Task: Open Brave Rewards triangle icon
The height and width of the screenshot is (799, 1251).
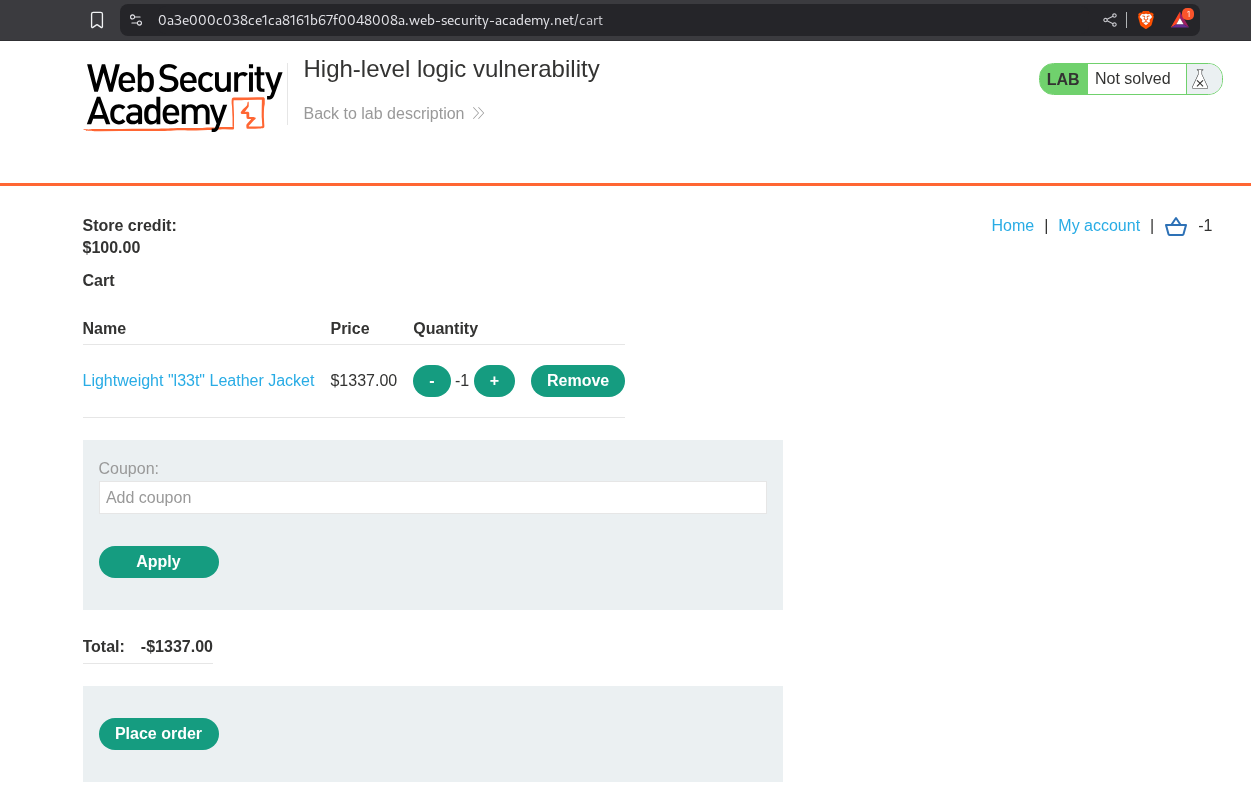Action: tap(1180, 20)
